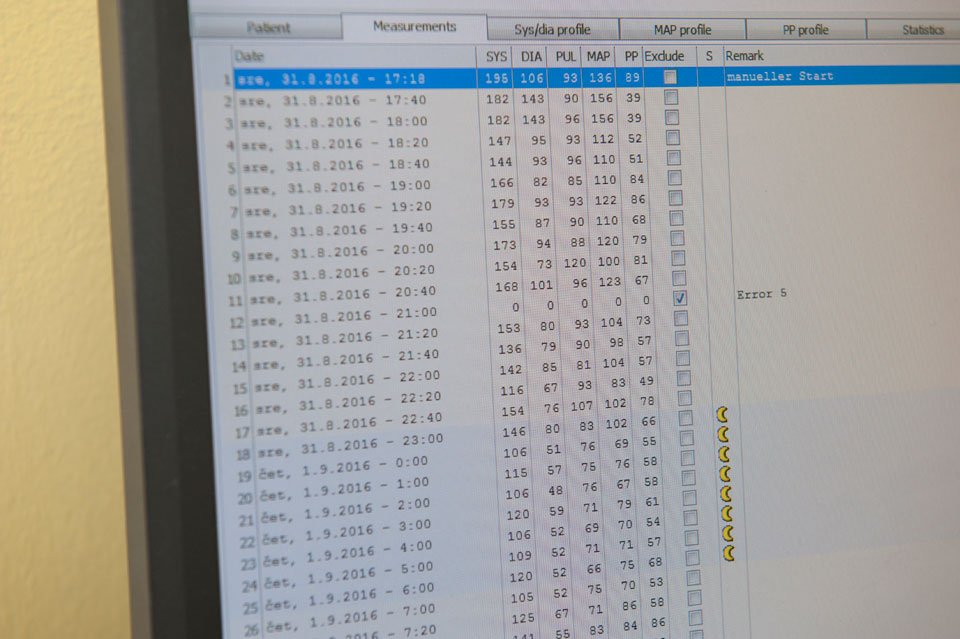Sort by the SYS column header
This screenshot has height=639, width=960.
point(496,56)
